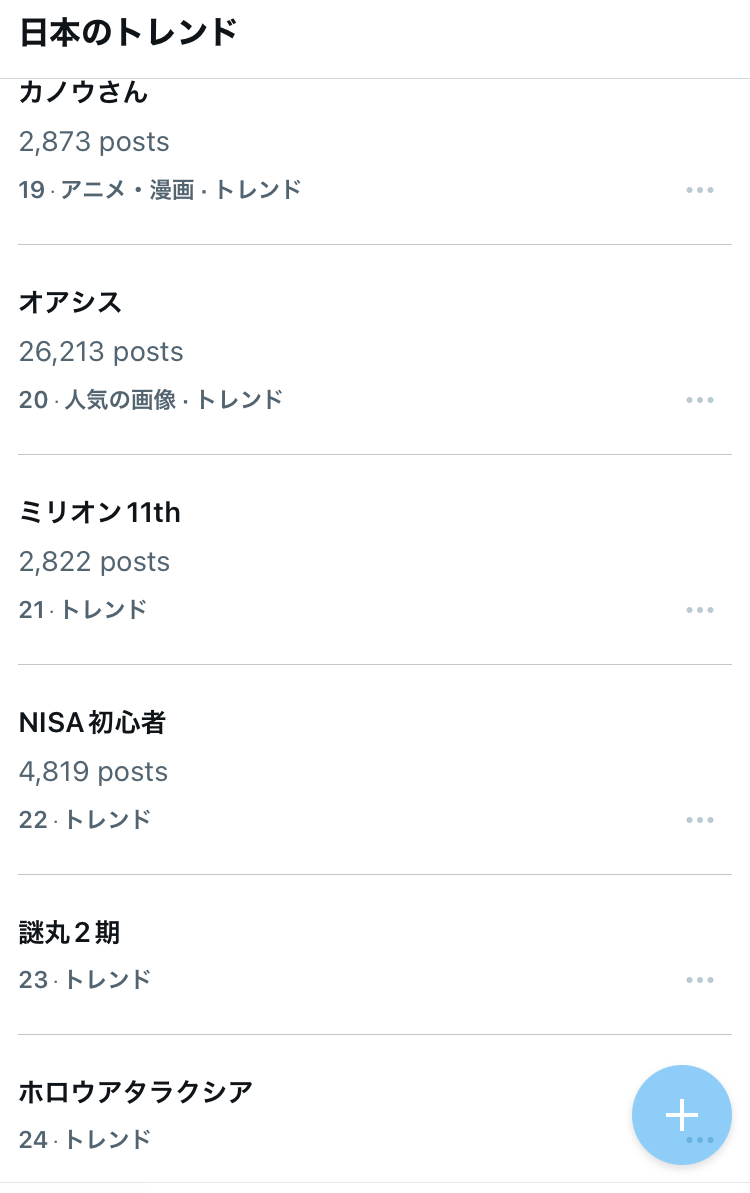The image size is (750, 1193).
Task: Open the オアシス trending topic
Action: click(x=70, y=302)
